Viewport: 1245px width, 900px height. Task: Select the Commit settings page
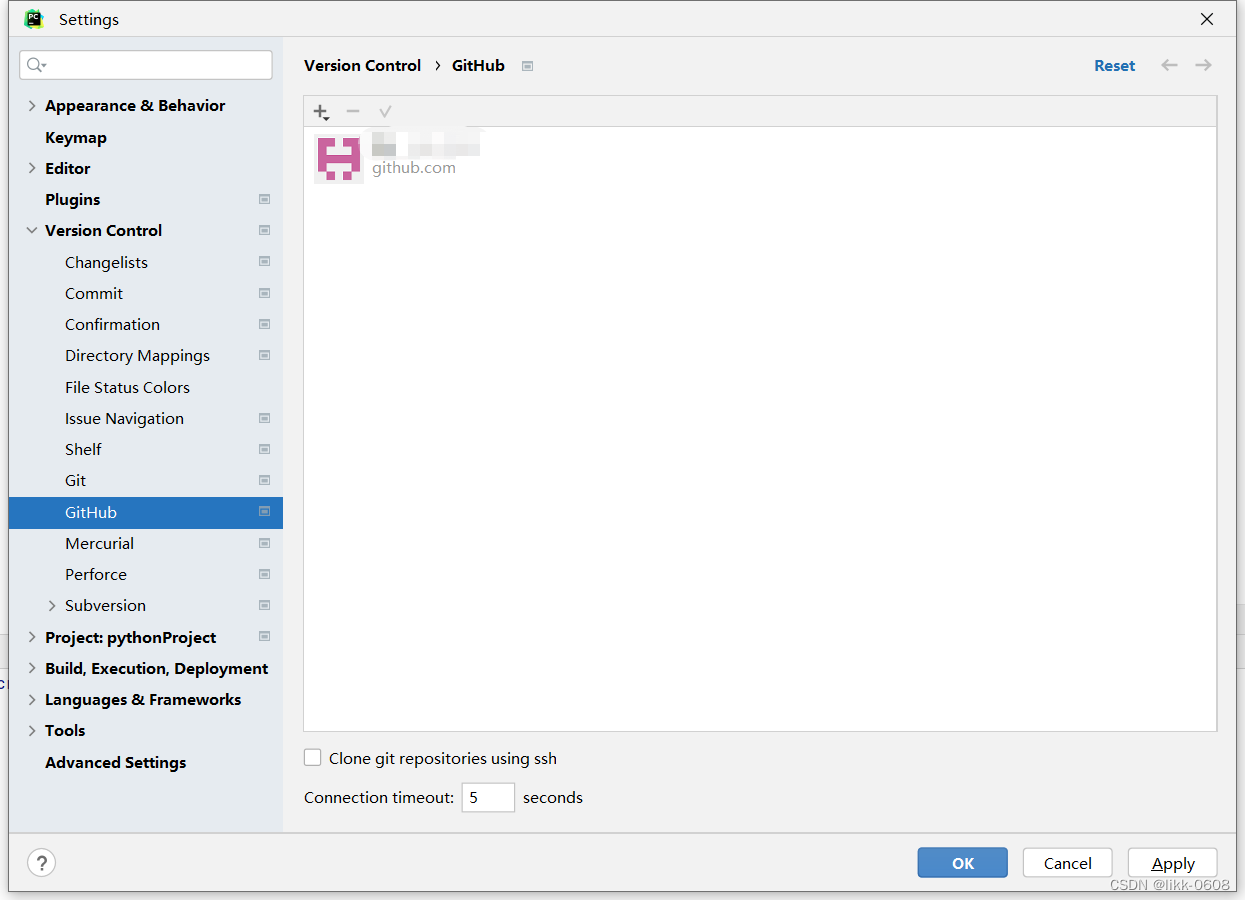click(x=94, y=293)
